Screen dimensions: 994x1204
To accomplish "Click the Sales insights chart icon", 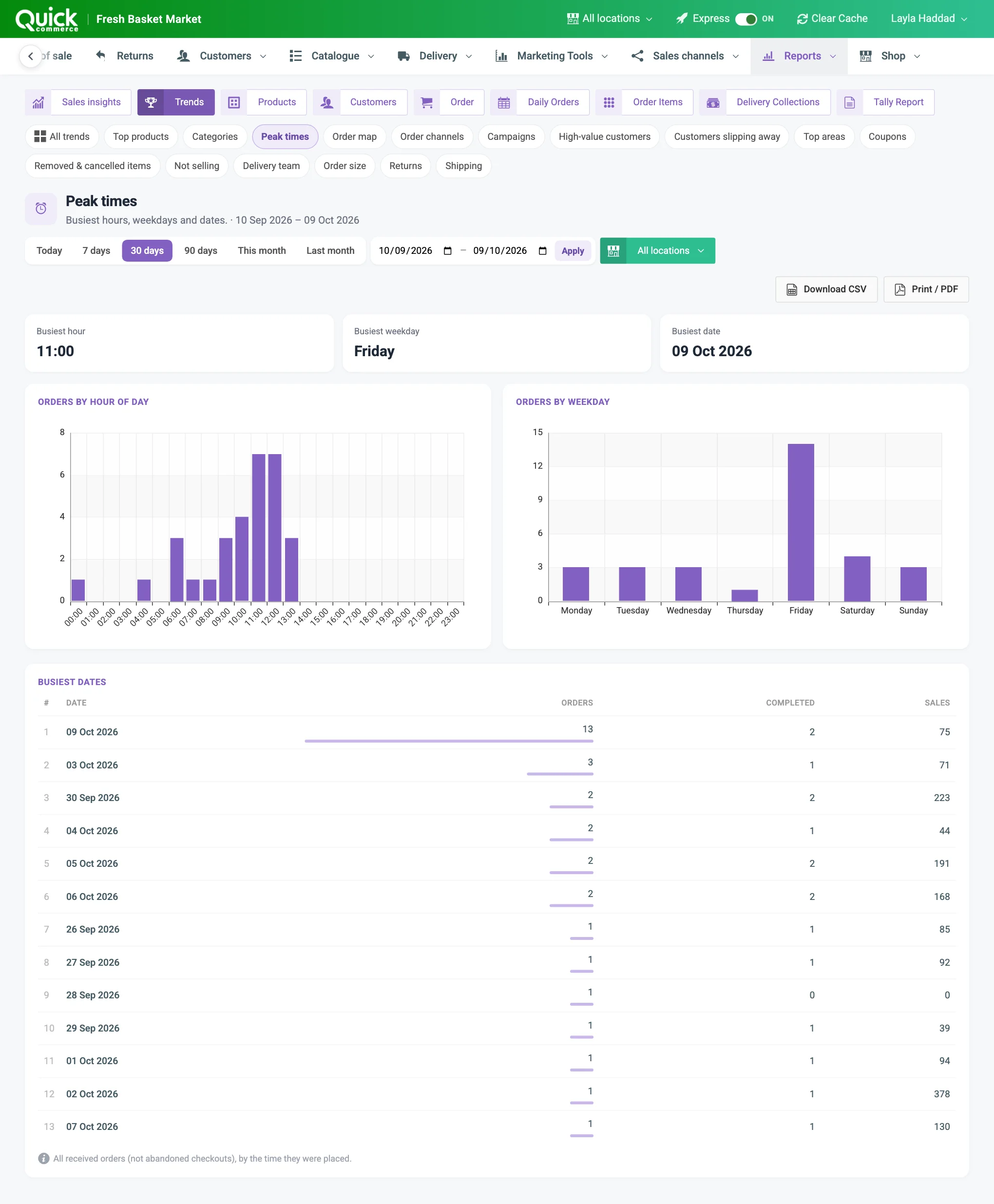I will pos(38,102).
